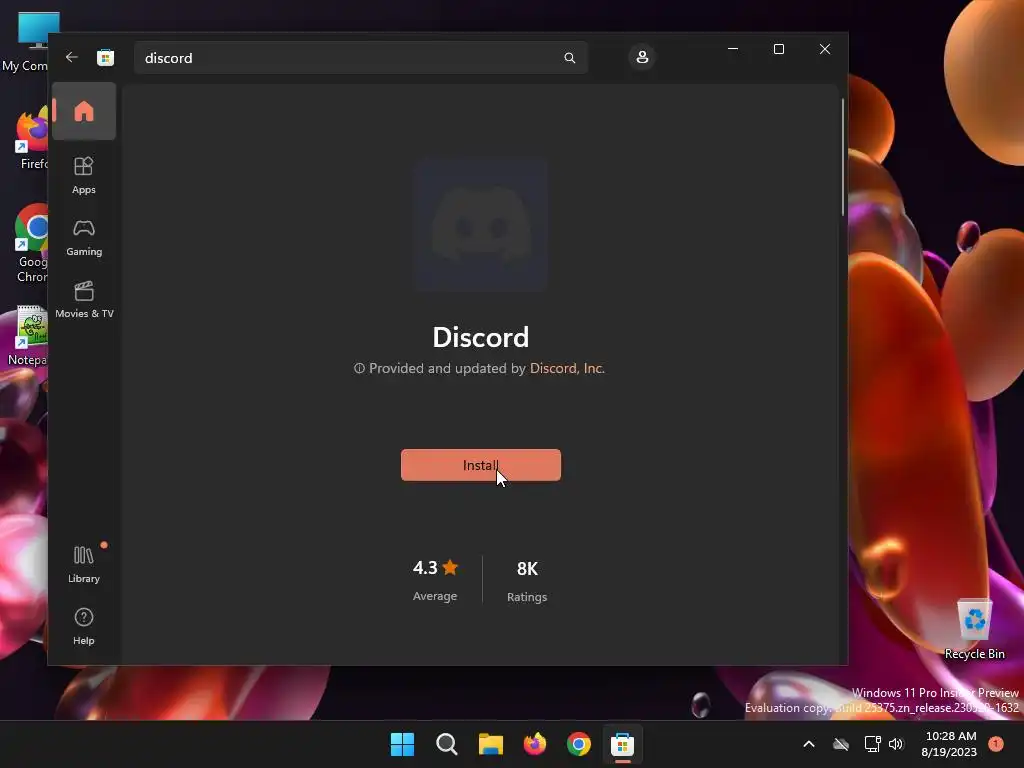
Task: Open the Home section in the sidebar
Action: [84, 111]
